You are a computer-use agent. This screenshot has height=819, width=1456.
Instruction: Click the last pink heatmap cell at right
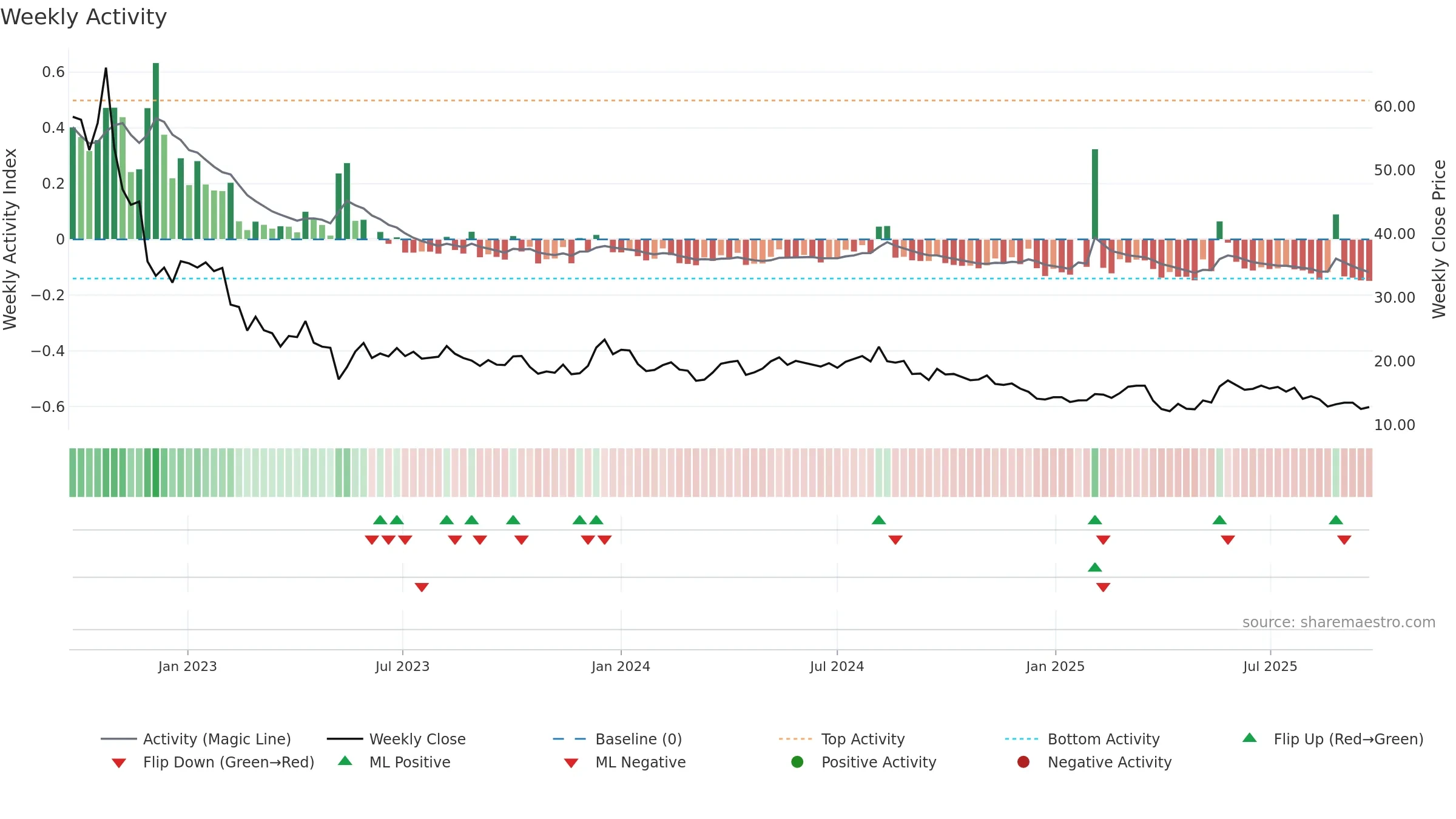(1369, 473)
